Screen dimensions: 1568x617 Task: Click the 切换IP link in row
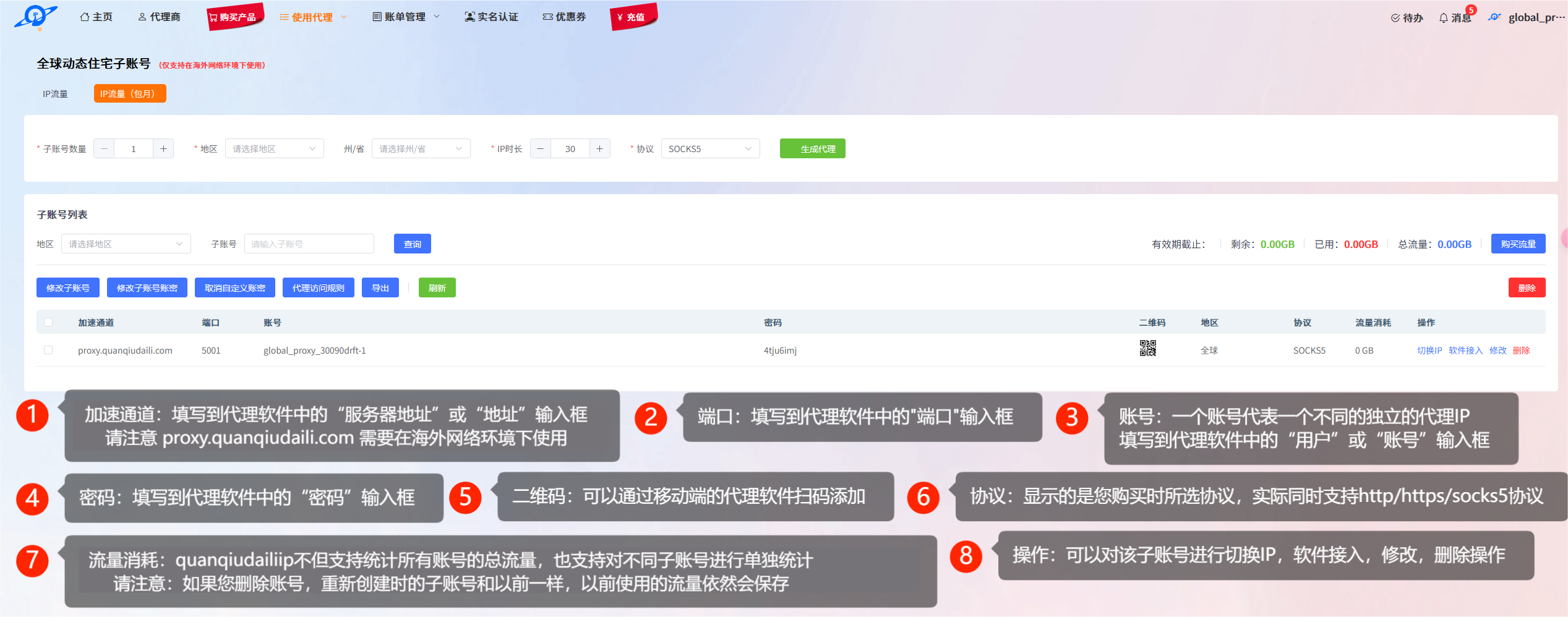tap(1429, 351)
